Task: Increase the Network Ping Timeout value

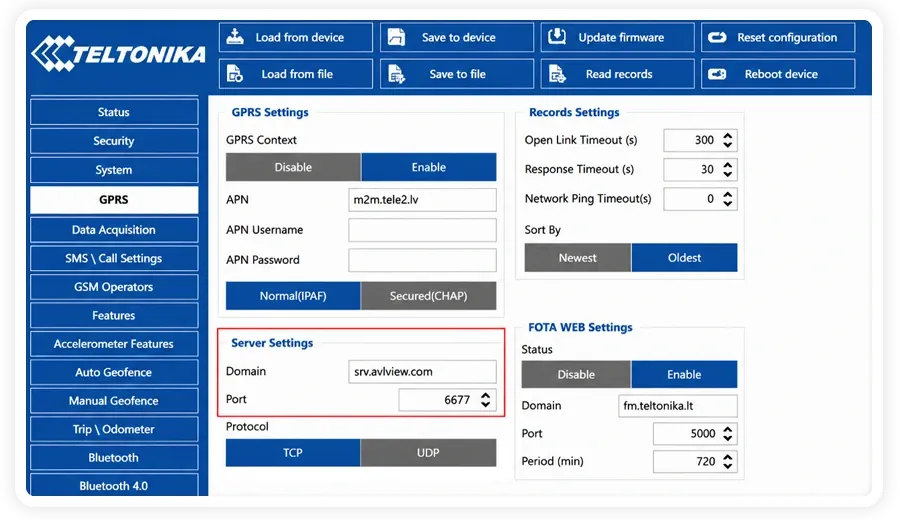Action: (728, 194)
